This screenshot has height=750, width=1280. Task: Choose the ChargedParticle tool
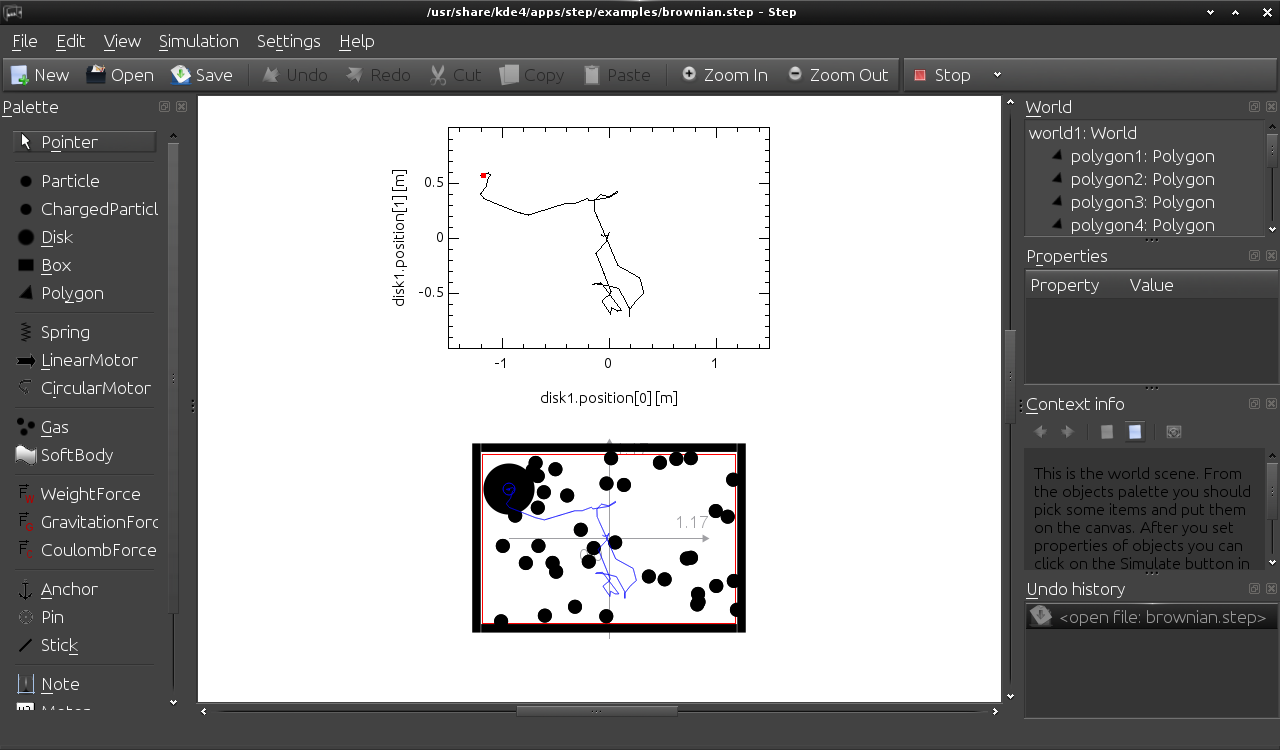(x=85, y=209)
